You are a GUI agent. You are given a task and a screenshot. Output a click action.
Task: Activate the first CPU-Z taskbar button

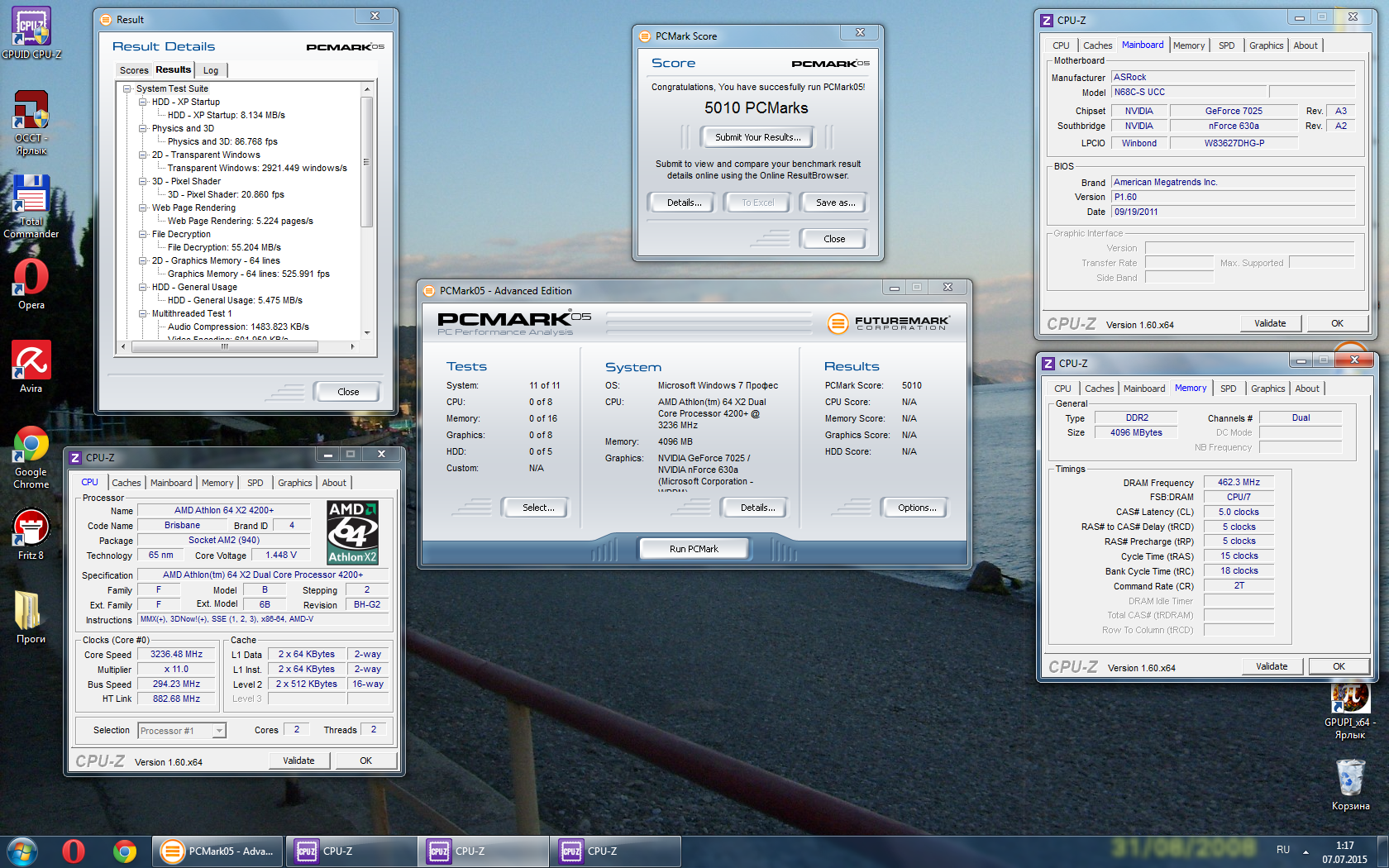click(351, 851)
